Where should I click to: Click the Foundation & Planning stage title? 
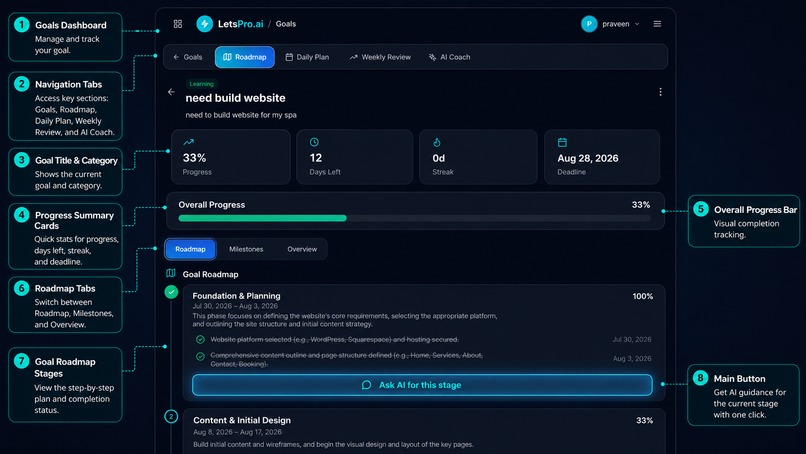pyautogui.click(x=236, y=296)
